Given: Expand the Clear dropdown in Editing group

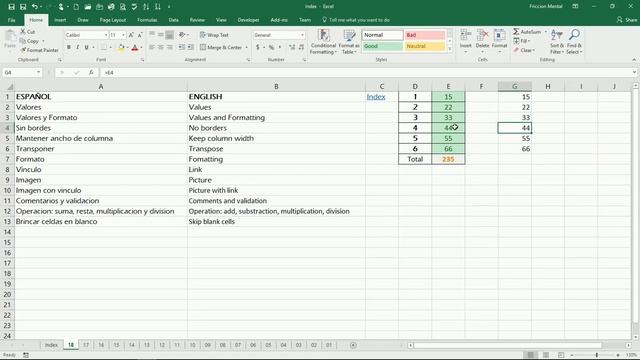Looking at the screenshot, I should point(534,50).
